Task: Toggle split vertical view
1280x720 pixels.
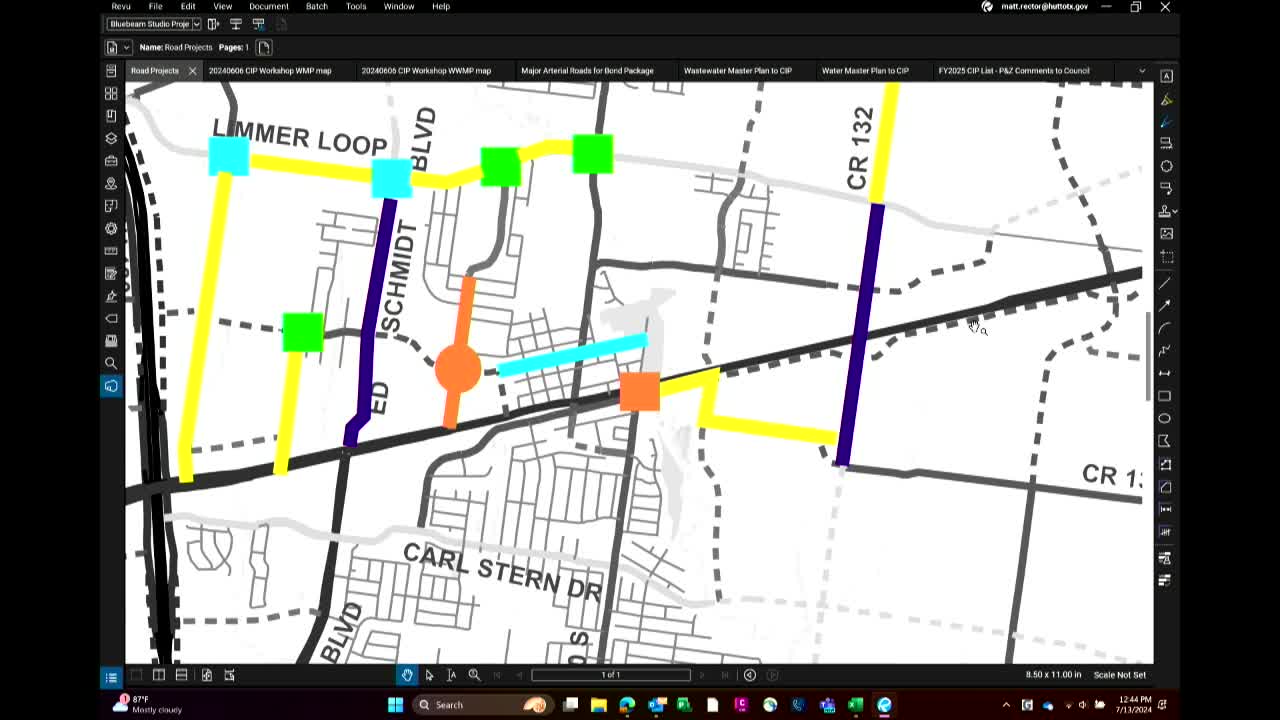Action: (159, 675)
